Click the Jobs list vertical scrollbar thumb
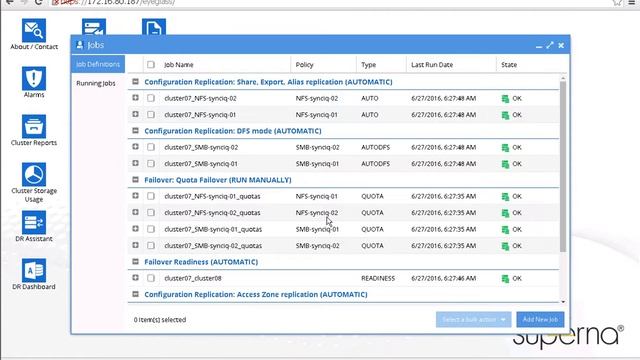 pyautogui.click(x=563, y=167)
